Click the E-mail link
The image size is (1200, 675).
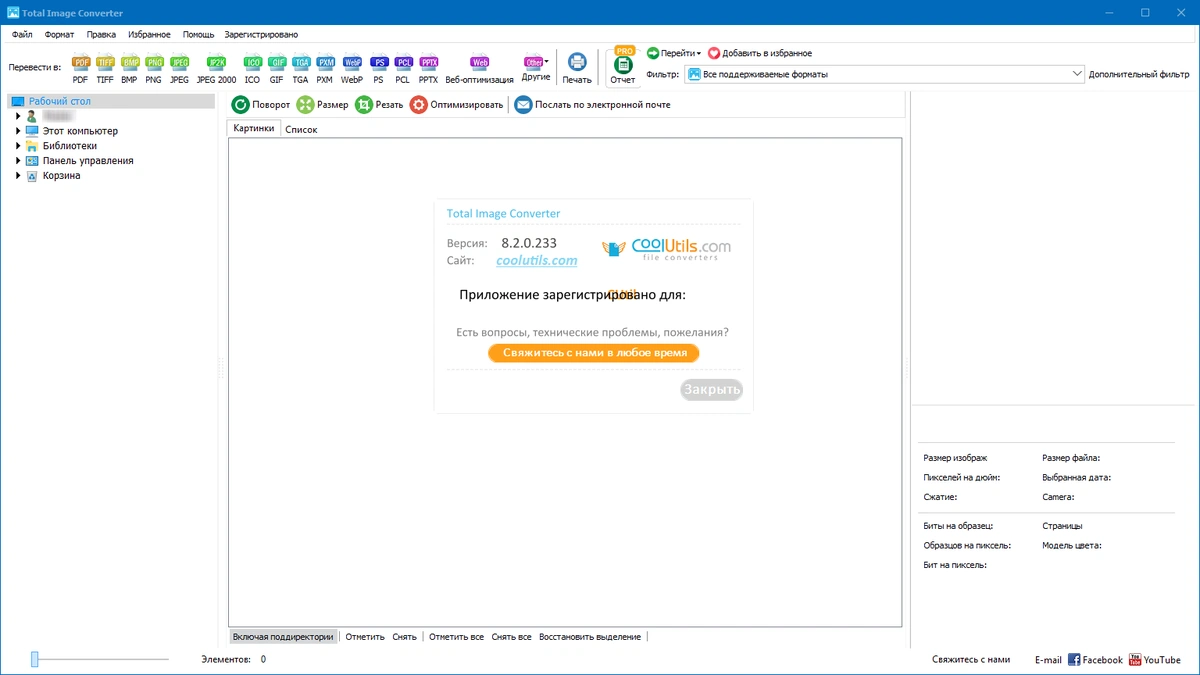(1048, 660)
